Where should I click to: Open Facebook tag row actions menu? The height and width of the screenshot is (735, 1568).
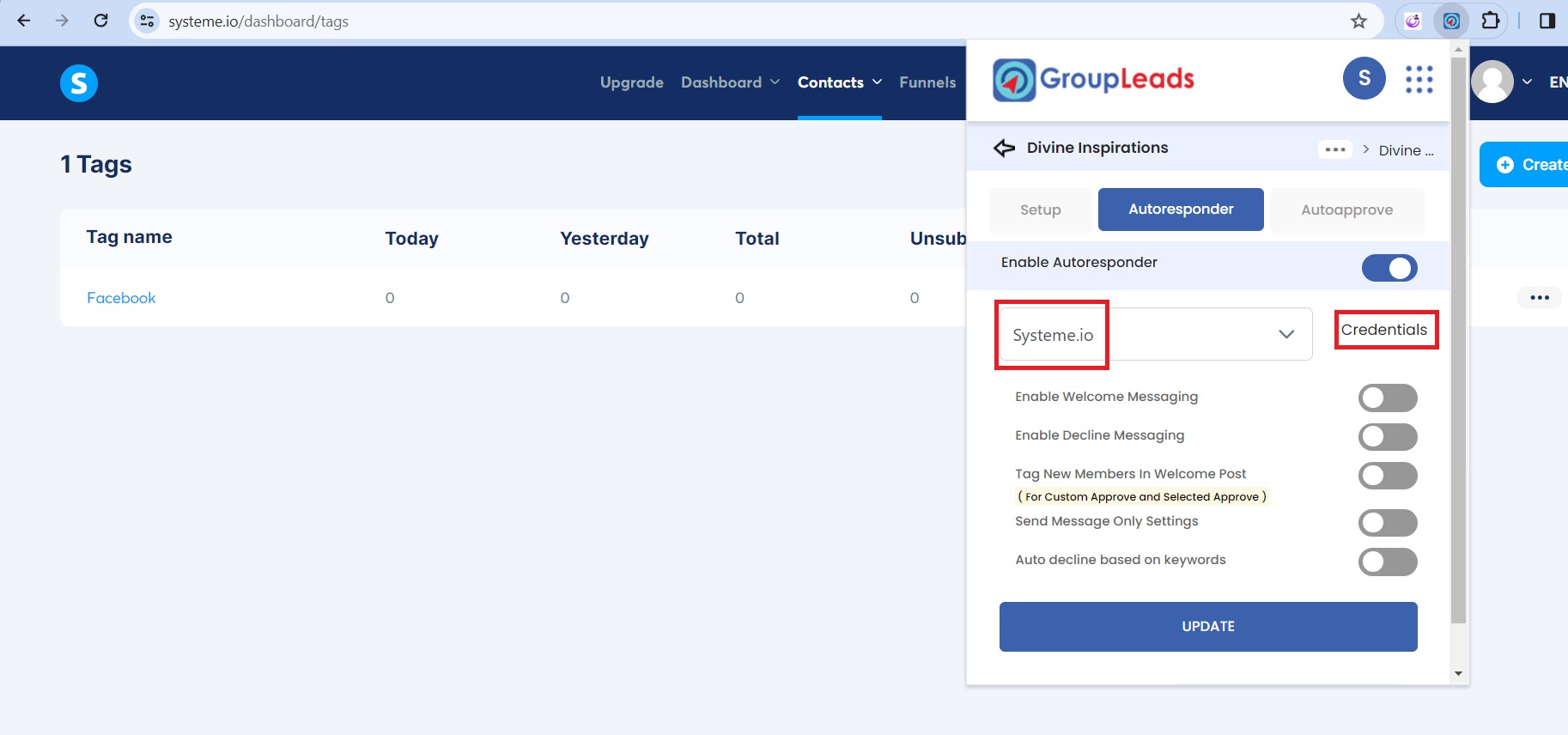(x=1540, y=298)
